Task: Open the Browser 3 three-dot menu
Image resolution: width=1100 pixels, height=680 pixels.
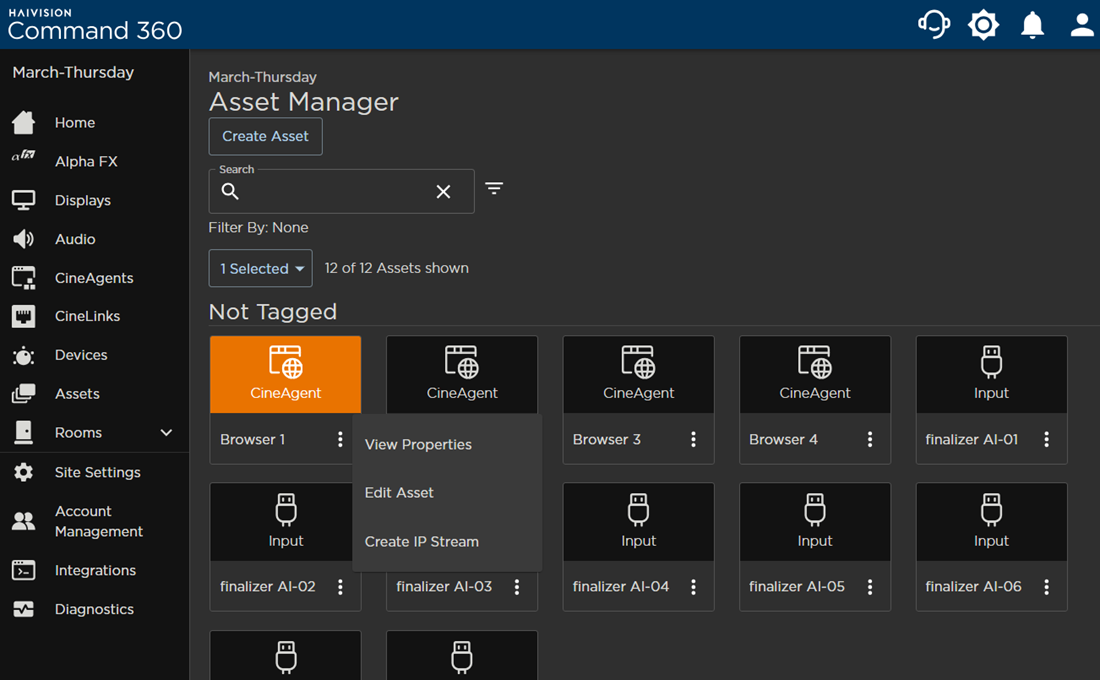Action: (693, 439)
